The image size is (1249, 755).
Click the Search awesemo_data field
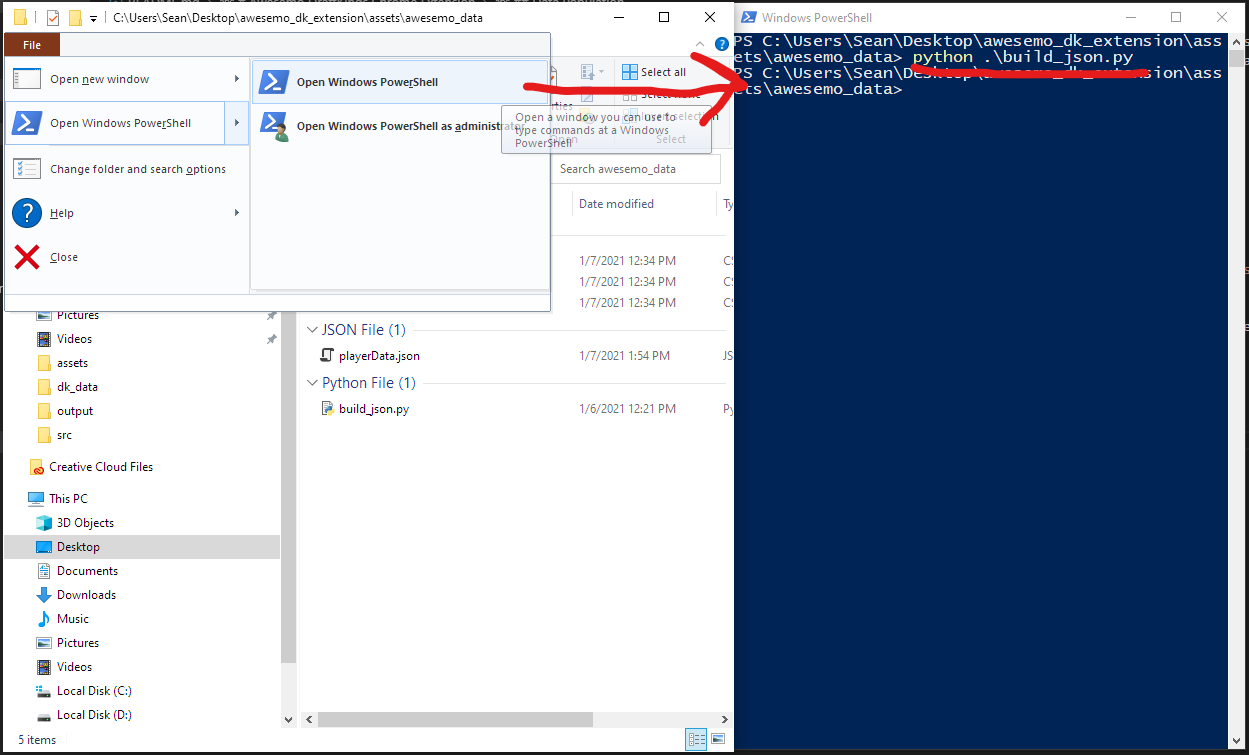637,169
